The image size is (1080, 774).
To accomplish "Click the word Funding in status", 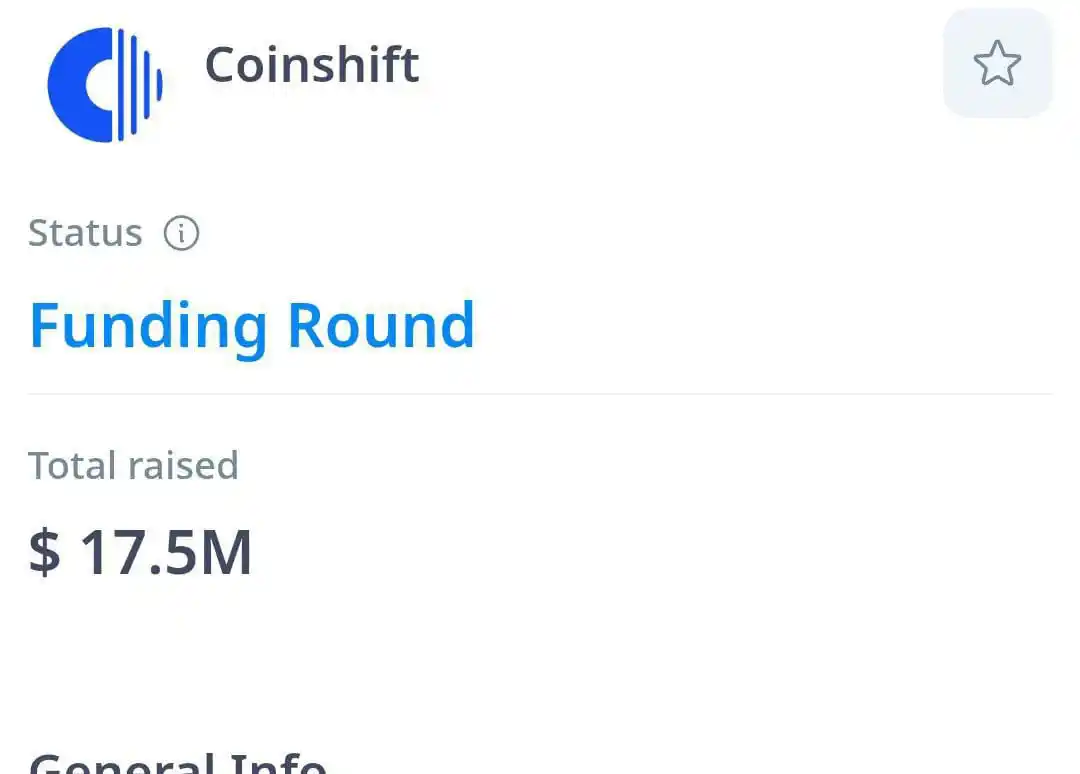I will (148, 326).
